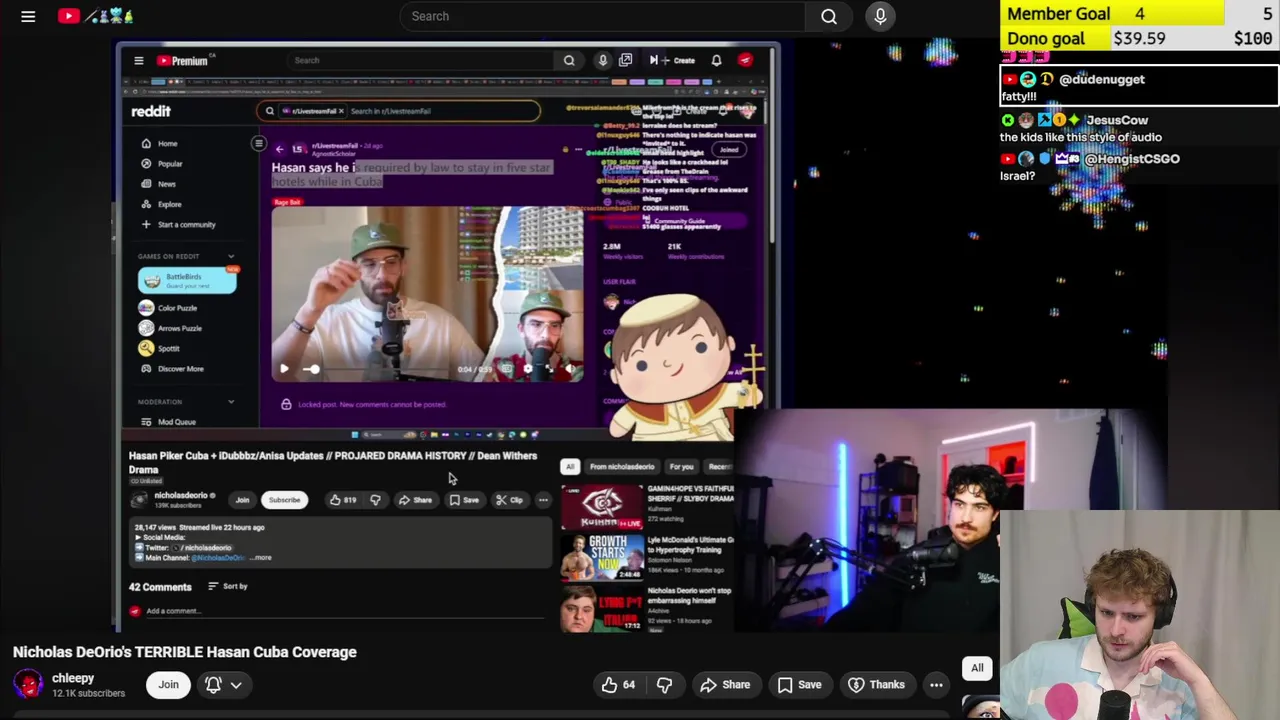The width and height of the screenshot is (1280, 720).
Task: Collapse the Moderation section
Action: tap(231, 402)
